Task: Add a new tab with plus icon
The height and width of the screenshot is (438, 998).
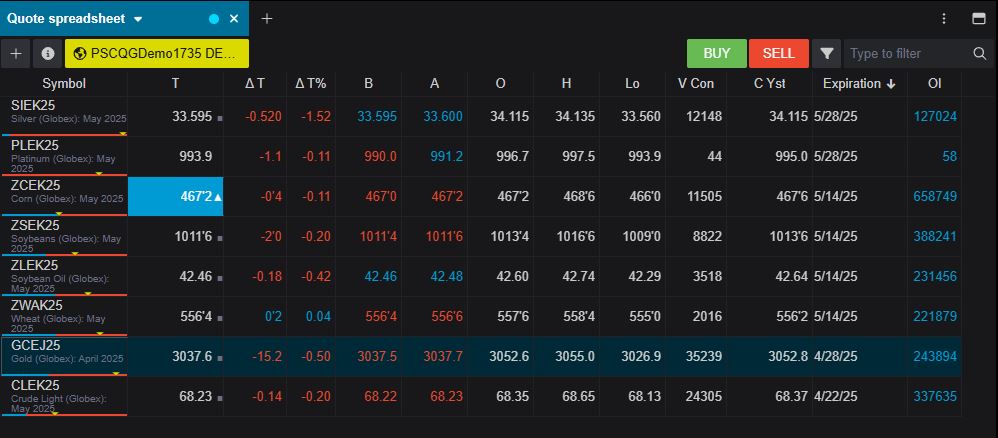Action: click(x=266, y=18)
